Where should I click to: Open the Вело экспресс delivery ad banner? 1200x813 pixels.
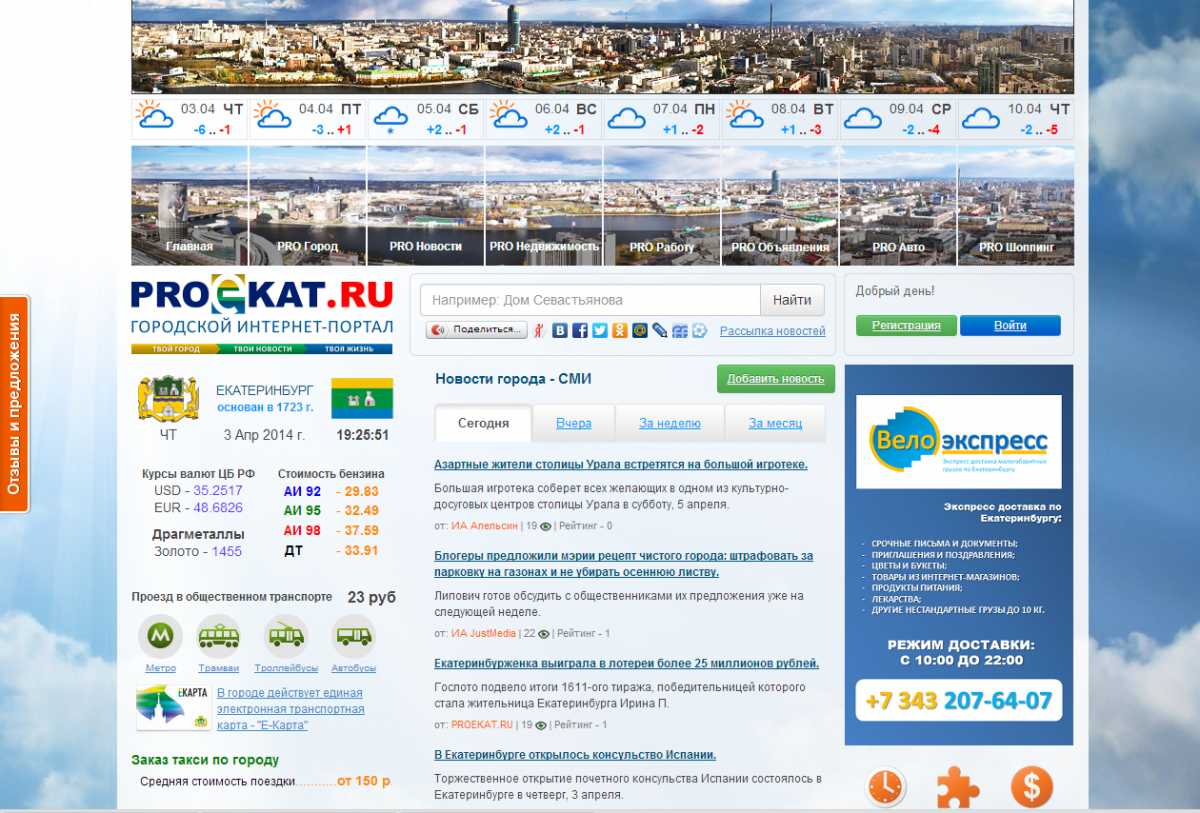coord(959,555)
